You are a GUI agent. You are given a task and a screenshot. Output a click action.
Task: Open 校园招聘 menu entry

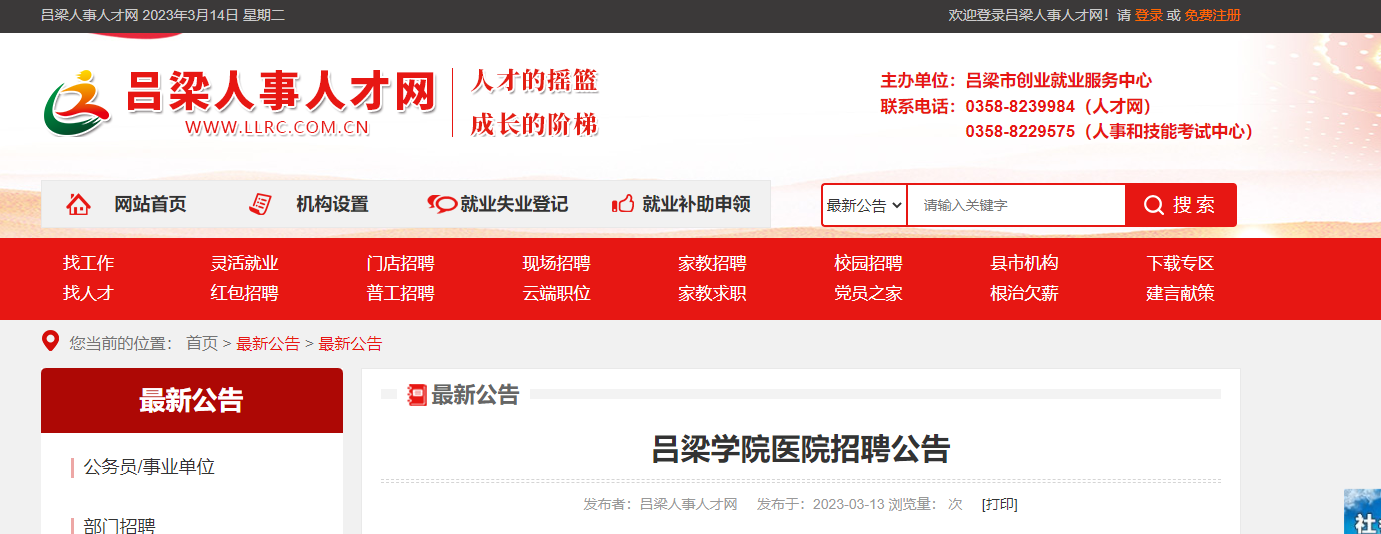(868, 263)
